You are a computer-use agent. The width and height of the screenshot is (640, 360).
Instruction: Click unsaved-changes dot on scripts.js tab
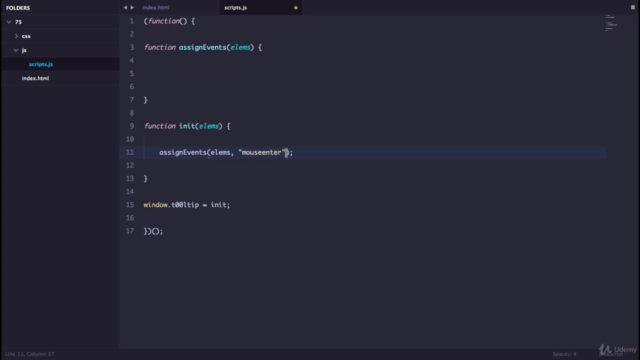[x=296, y=8]
